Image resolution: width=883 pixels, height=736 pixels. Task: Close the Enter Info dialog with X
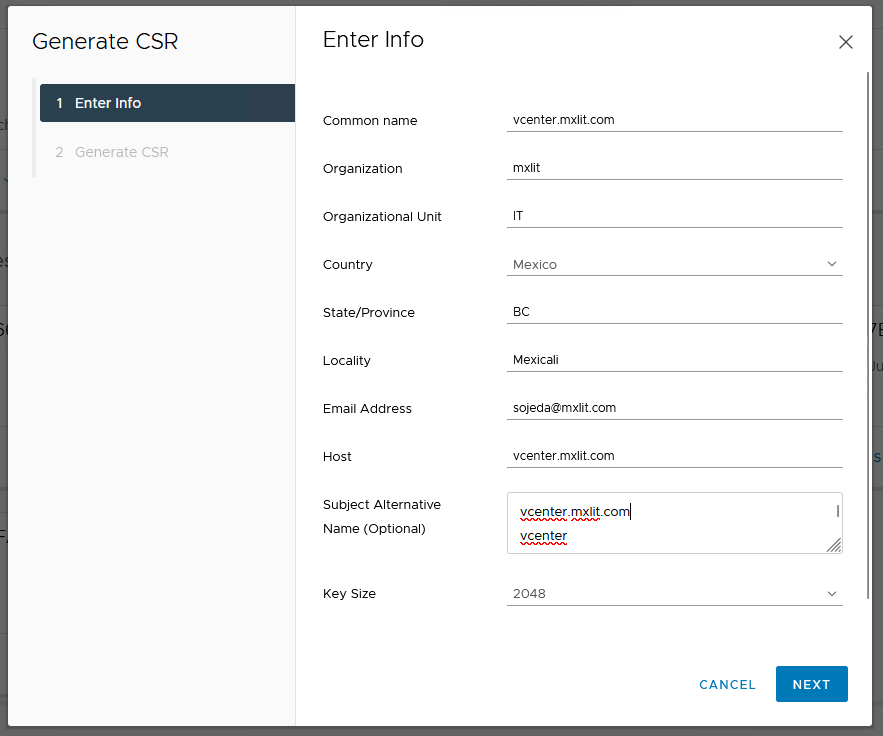pyautogui.click(x=846, y=42)
